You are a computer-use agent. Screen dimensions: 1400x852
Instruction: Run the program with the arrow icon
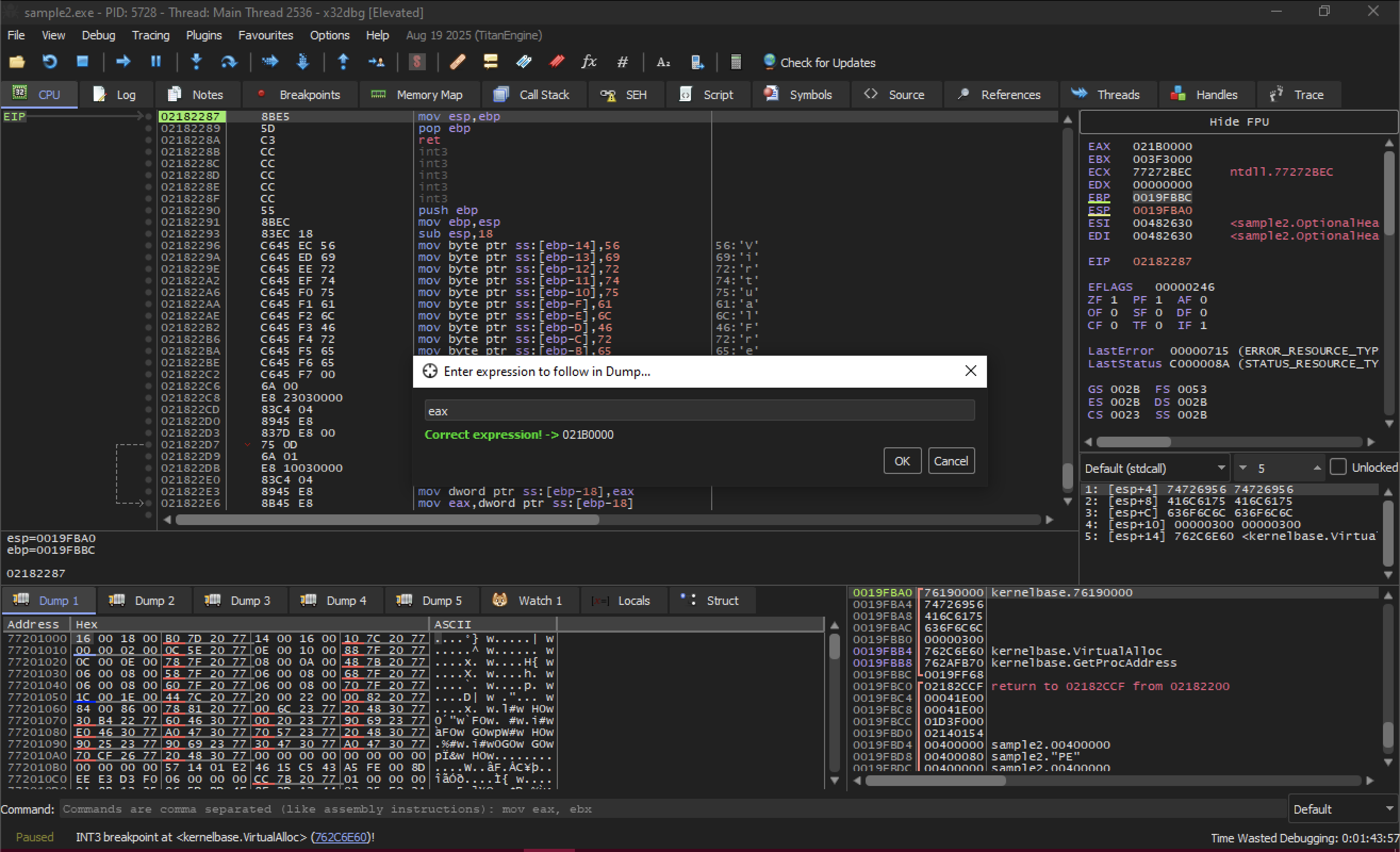point(123,62)
